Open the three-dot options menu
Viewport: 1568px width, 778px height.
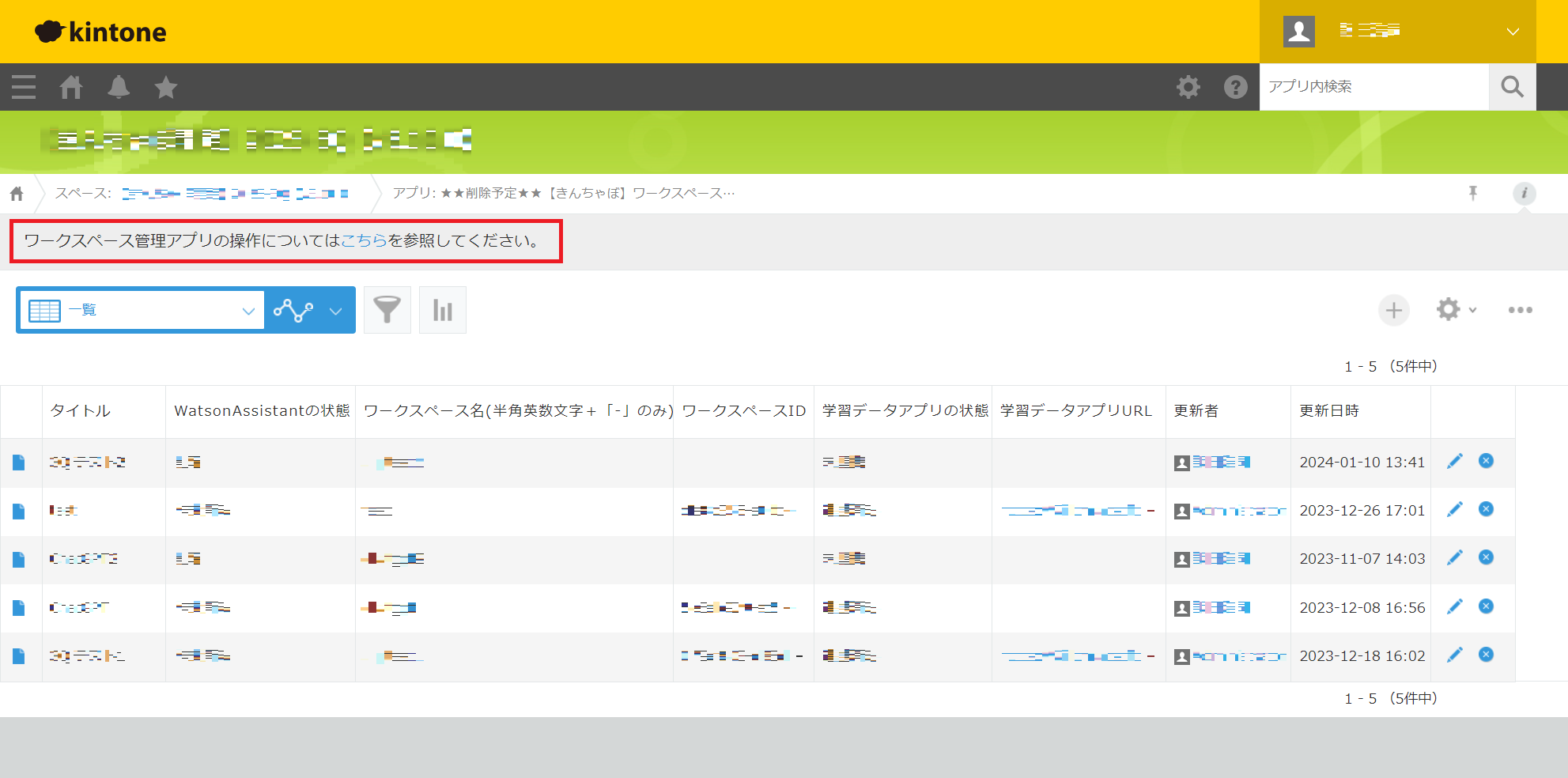1520,310
